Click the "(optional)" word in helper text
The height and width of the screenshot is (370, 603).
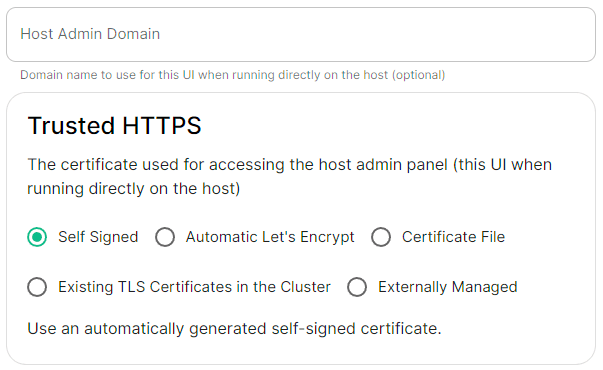418,75
